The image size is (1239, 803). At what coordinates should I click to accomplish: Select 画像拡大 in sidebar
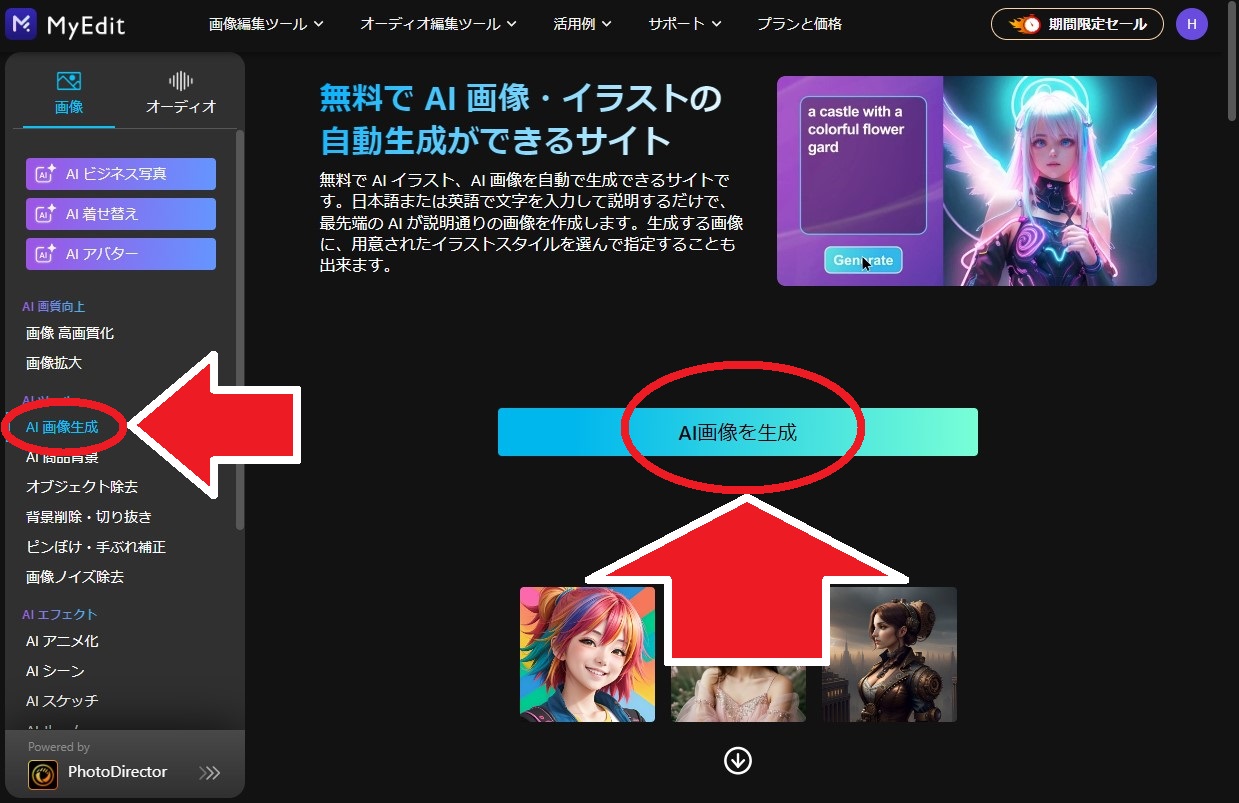click(x=54, y=363)
